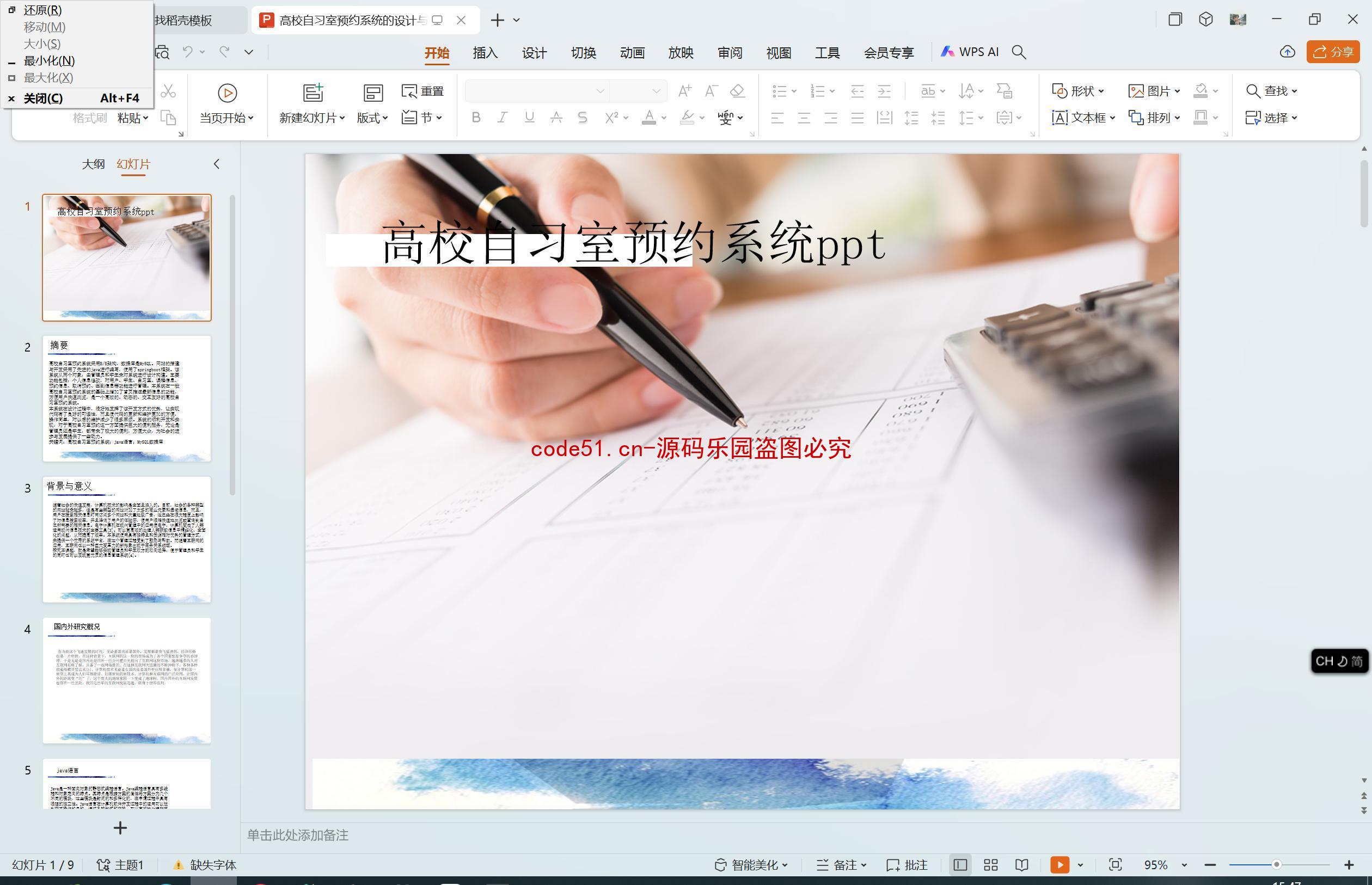Open the font name dropdown
This screenshot has width=1372, height=885.
tap(600, 91)
